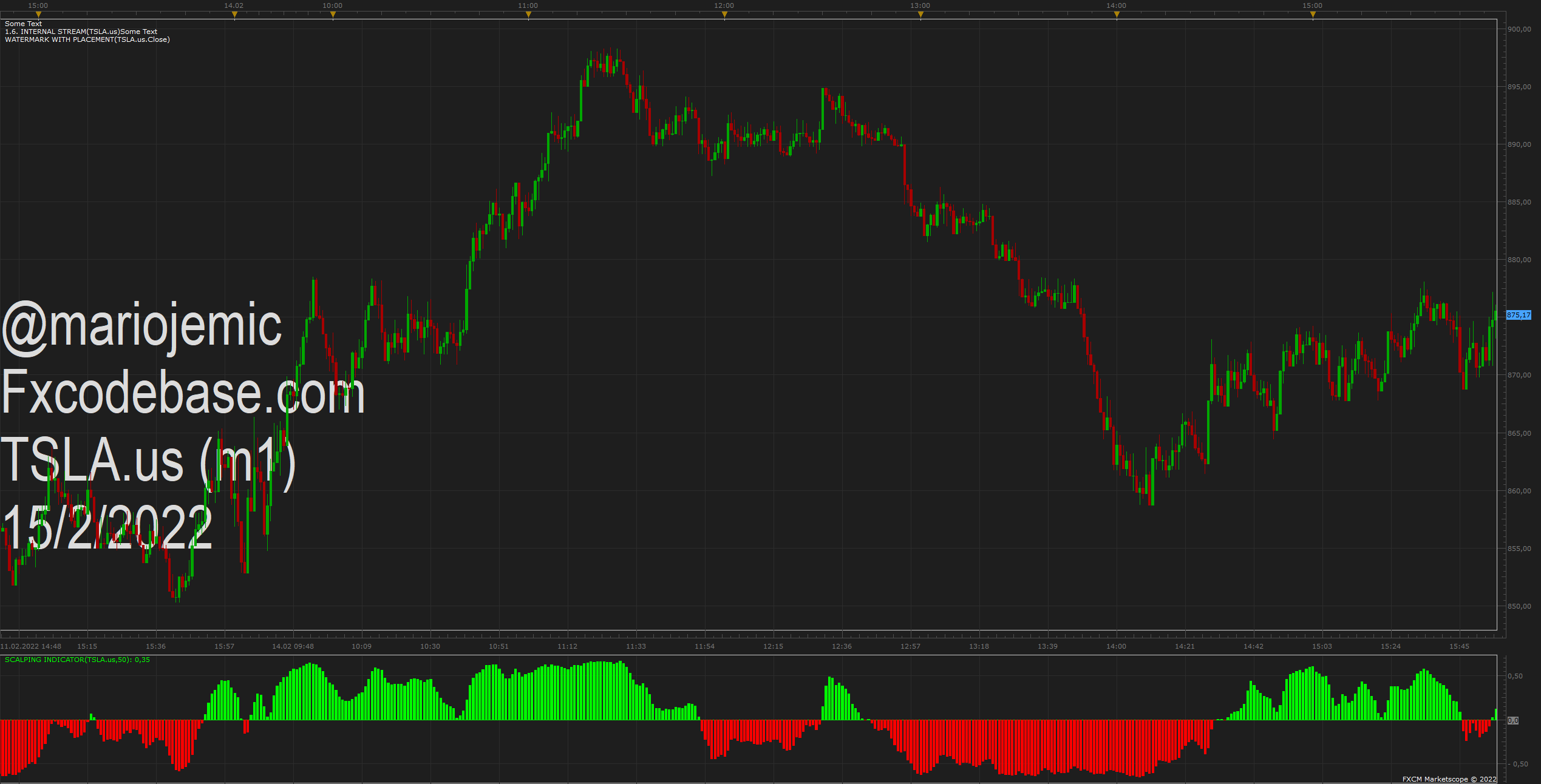The height and width of the screenshot is (784, 1541).
Task: Select the 10:00 hour marker triangle
Action: pyautogui.click(x=333, y=15)
